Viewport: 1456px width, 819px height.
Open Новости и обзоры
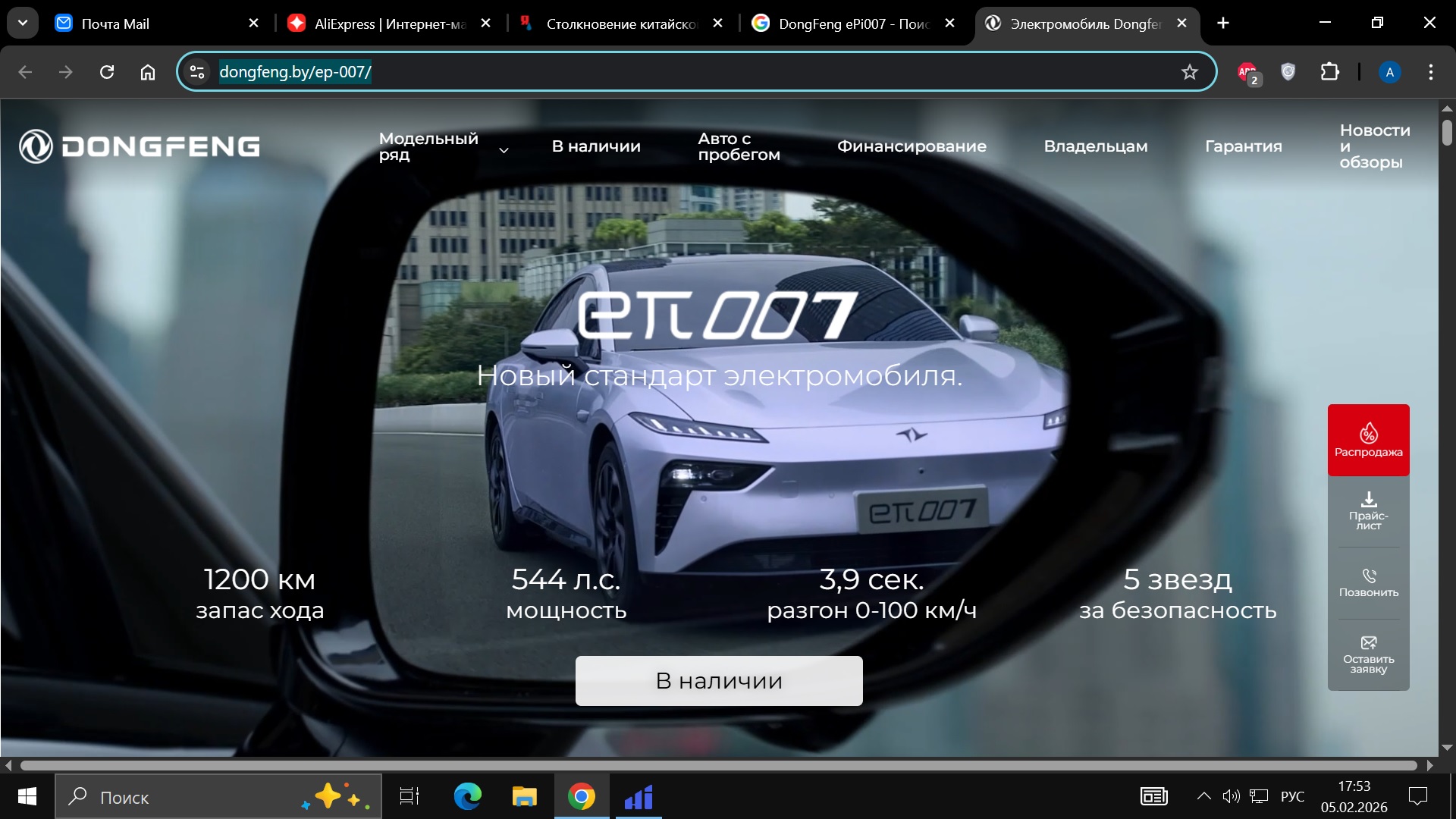pos(1375,146)
